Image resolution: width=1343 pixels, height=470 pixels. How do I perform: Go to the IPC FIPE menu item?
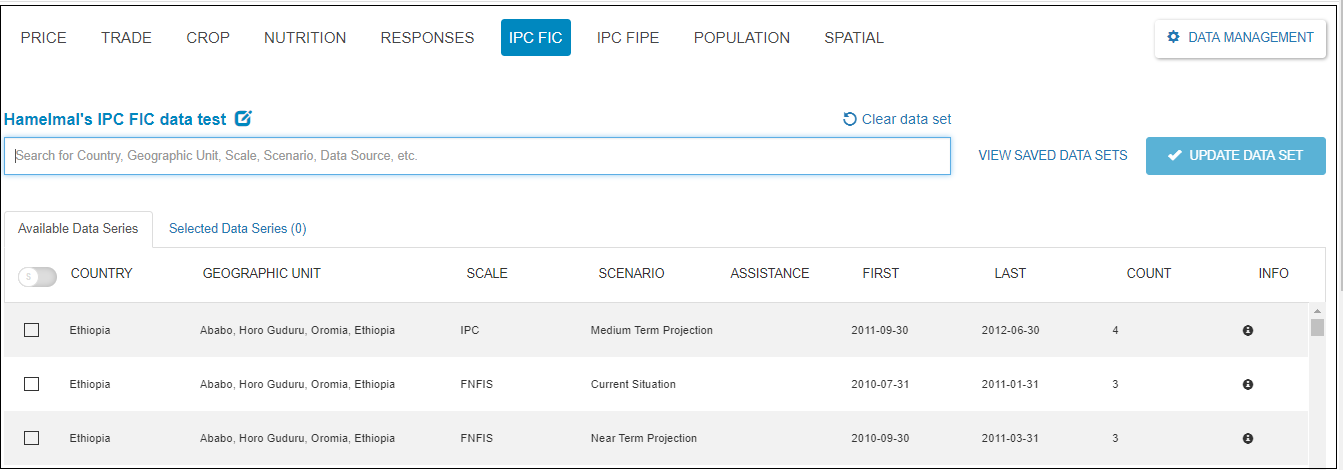pyautogui.click(x=628, y=38)
